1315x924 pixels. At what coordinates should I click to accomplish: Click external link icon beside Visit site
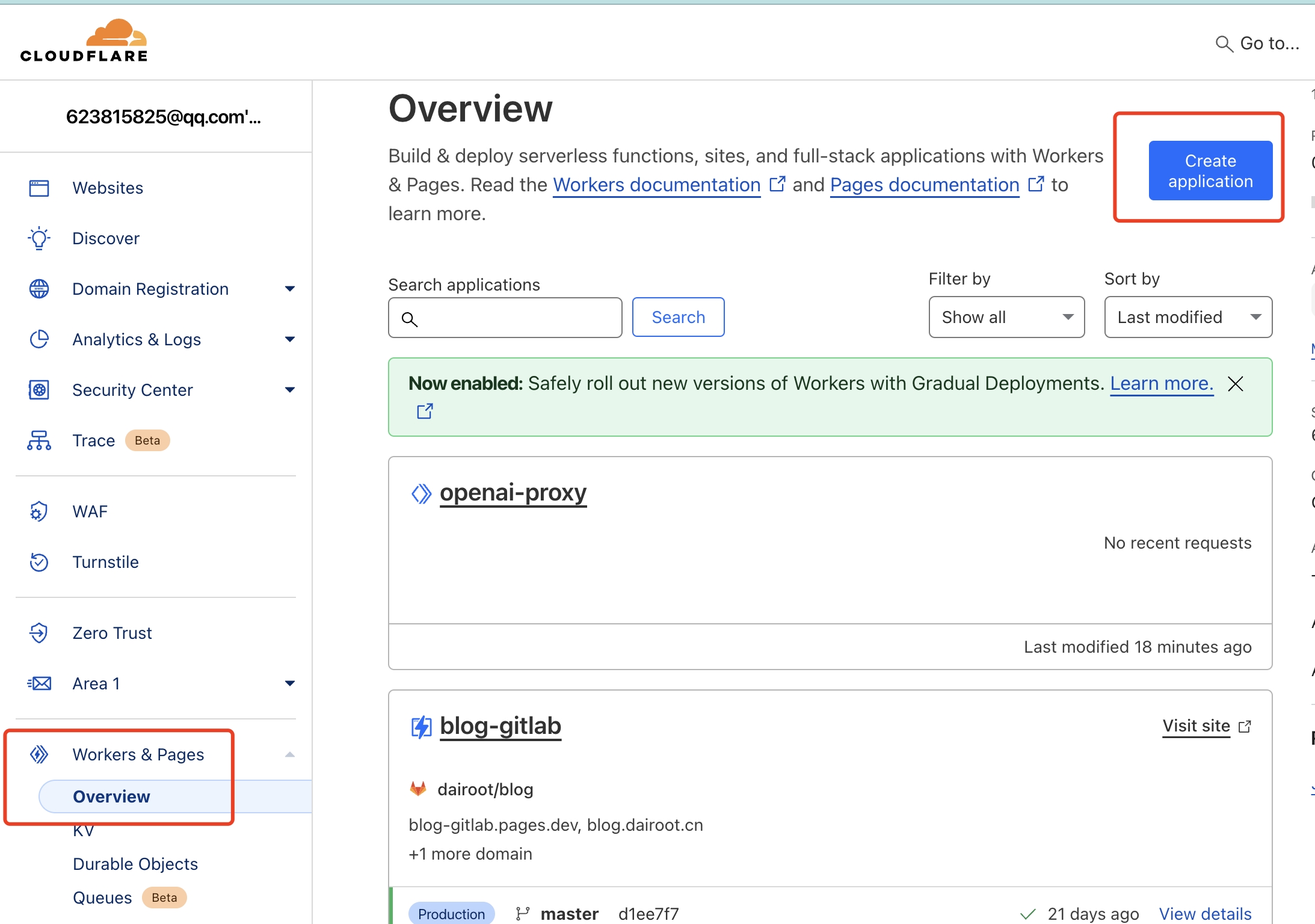[x=1245, y=727]
